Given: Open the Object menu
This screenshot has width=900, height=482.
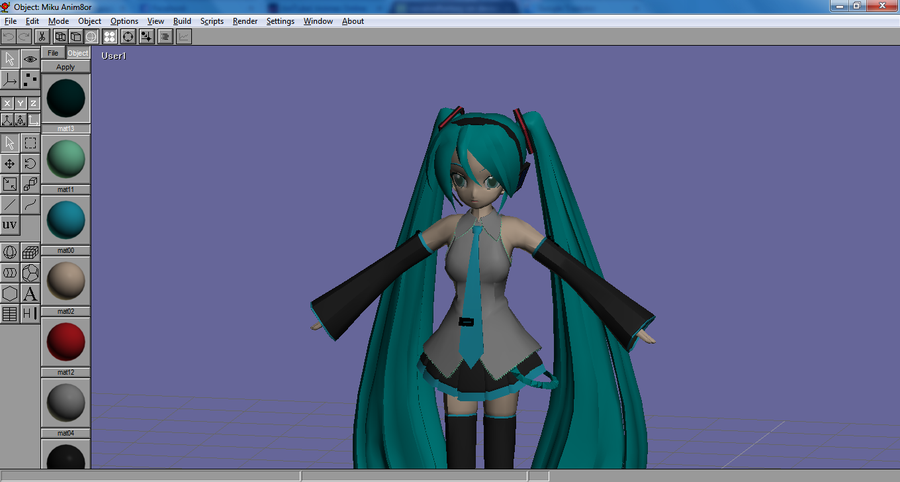Looking at the screenshot, I should (90, 21).
